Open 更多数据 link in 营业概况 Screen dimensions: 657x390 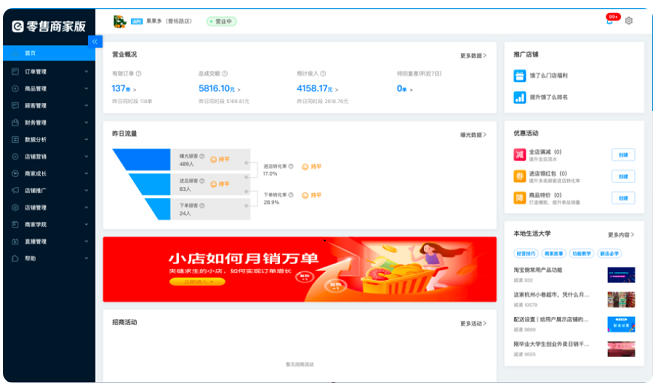(473, 55)
